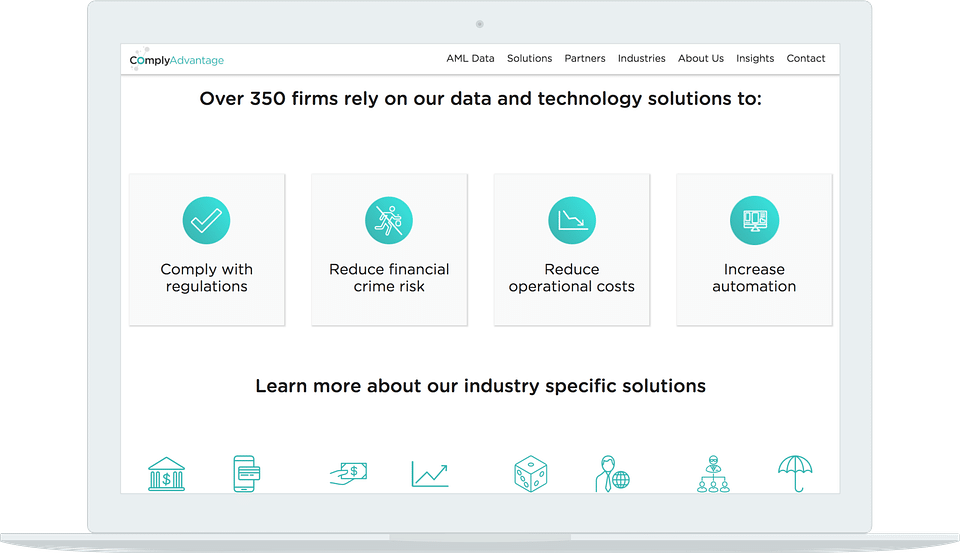
Task: Click the crossed-out running thief icon
Action: click(x=389, y=220)
